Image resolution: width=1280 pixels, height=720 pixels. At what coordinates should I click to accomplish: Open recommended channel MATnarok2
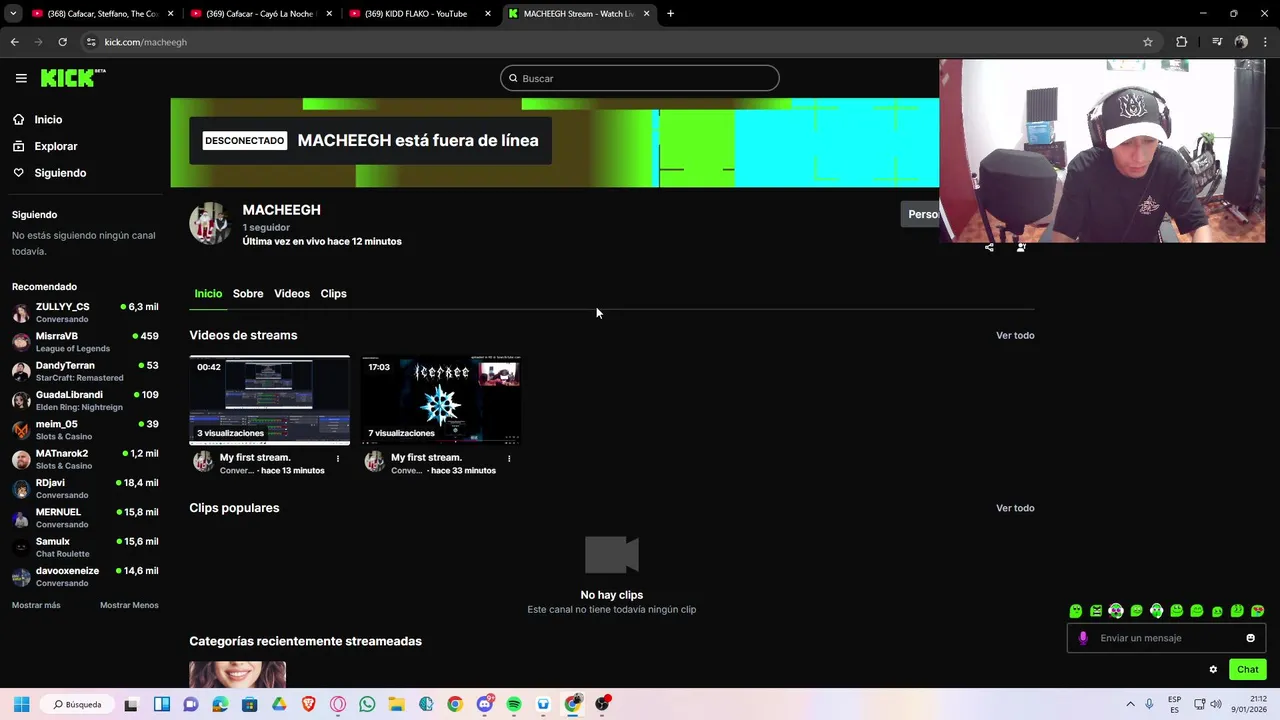85,459
